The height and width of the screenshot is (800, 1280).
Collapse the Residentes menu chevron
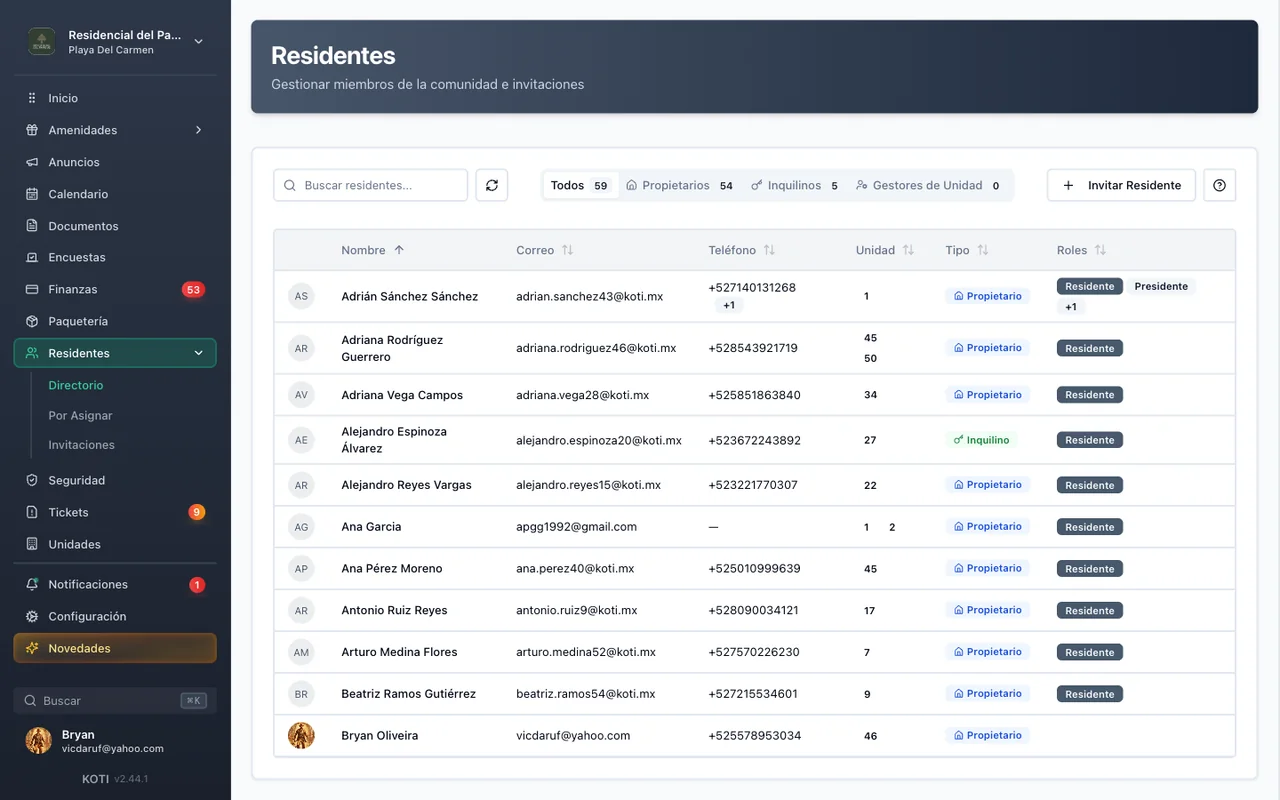[198, 353]
